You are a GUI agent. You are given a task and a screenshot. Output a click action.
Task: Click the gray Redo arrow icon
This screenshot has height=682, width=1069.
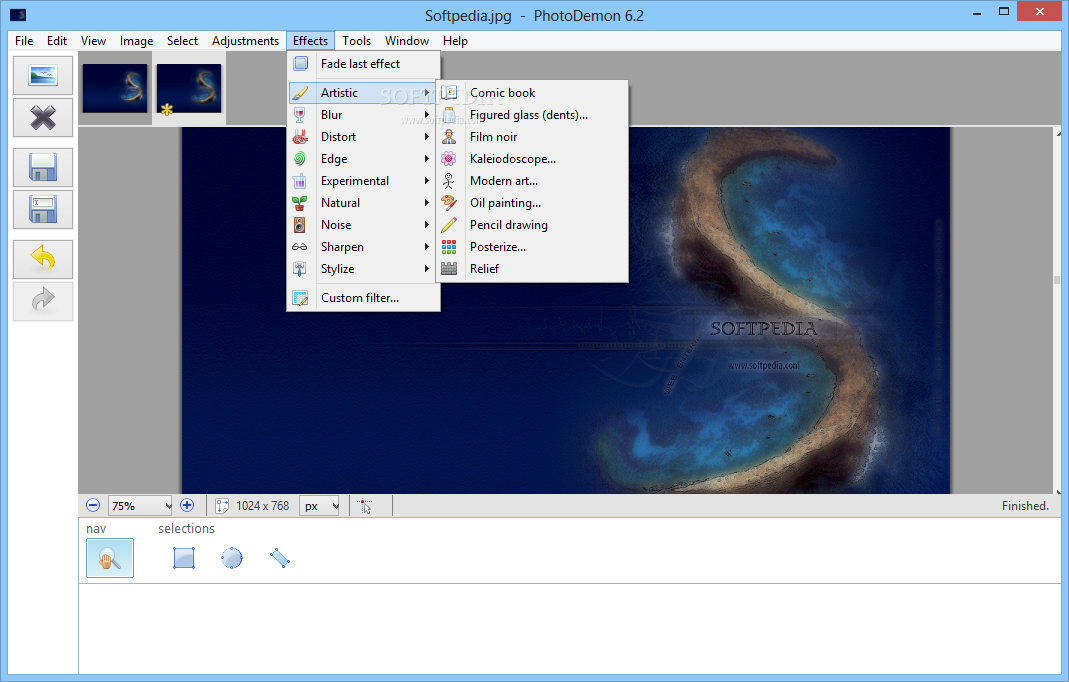pyautogui.click(x=43, y=301)
